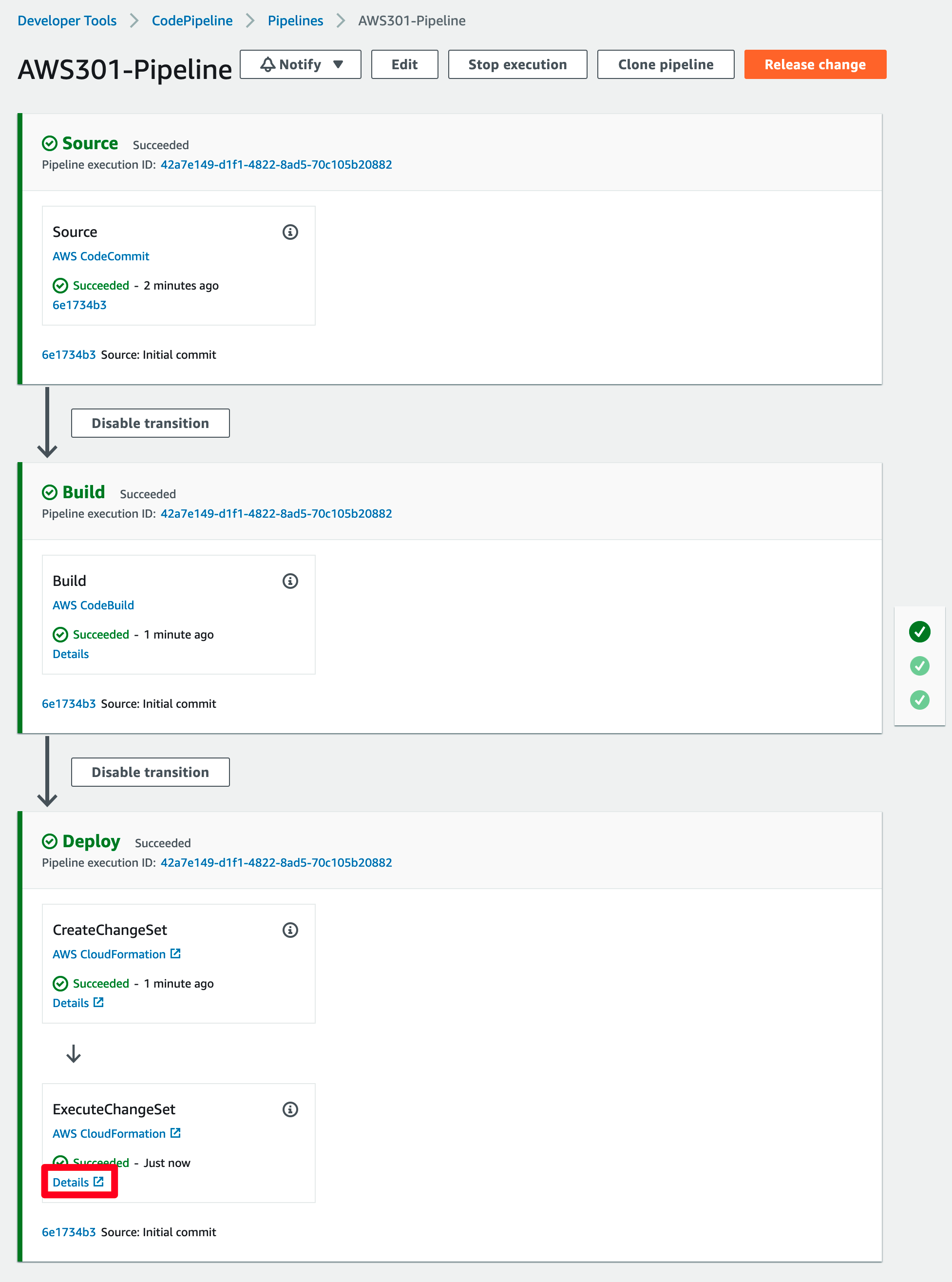Screen dimensions: 952x1282
Task: Click the Build stage title
Action: (x=84, y=491)
